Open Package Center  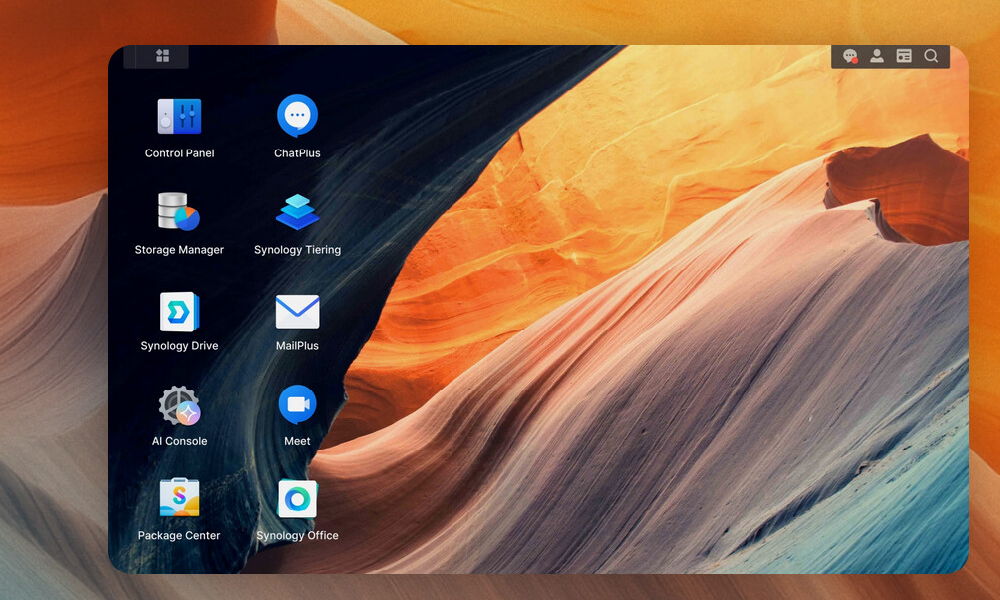[x=179, y=497]
